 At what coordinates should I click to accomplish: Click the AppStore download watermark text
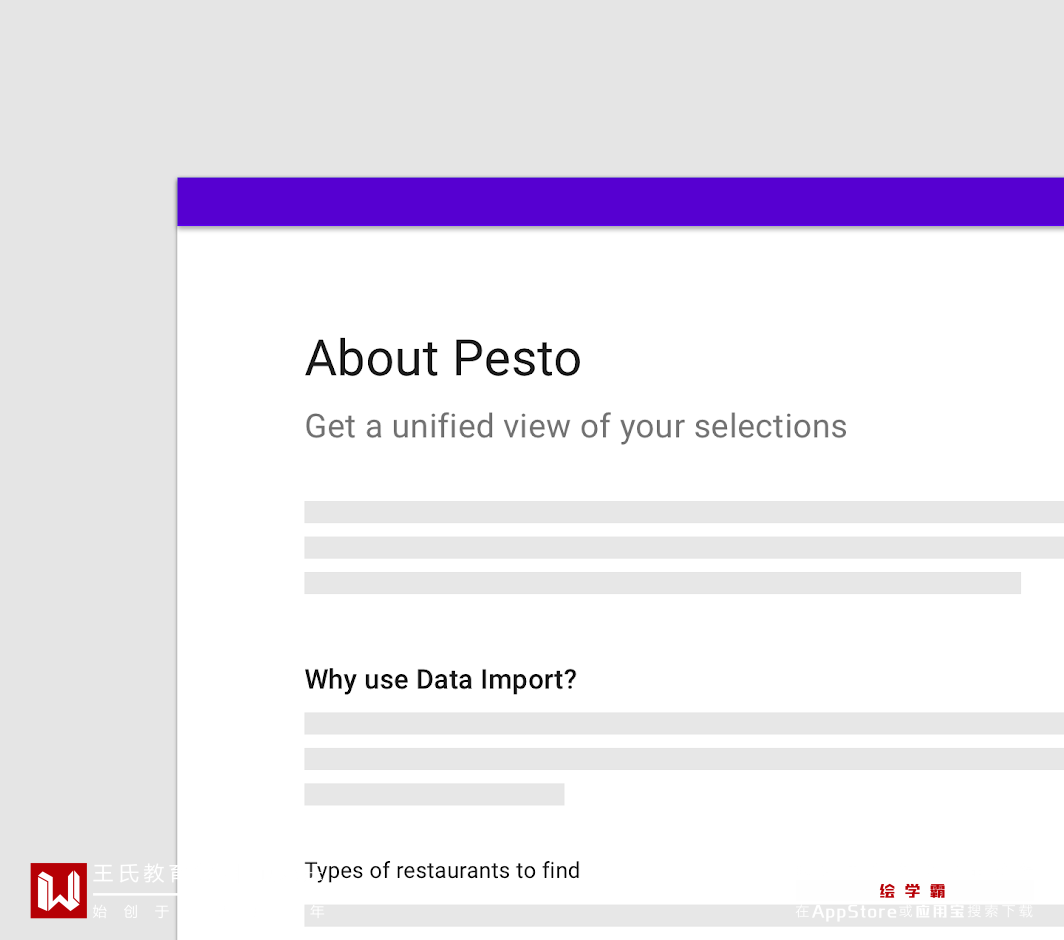click(913, 912)
